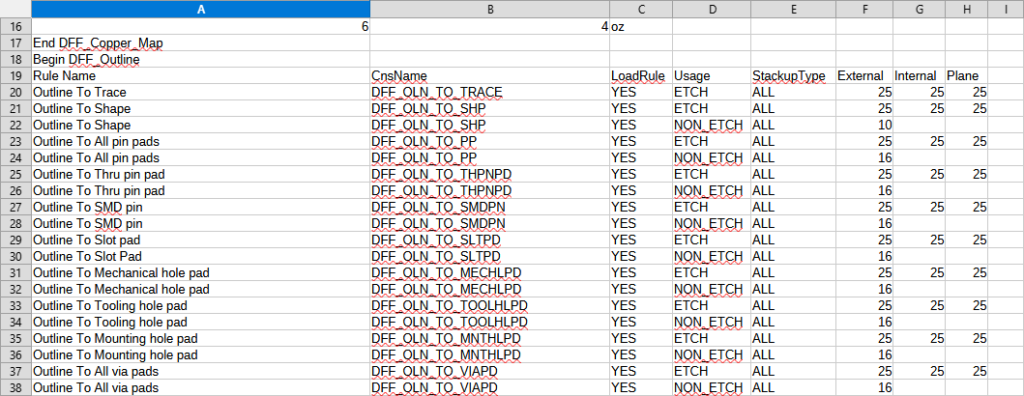Image resolution: width=1024 pixels, height=396 pixels.
Task: Click 'DFF_OLN_TO_MECHLPD' in row 32
Action: pos(490,289)
